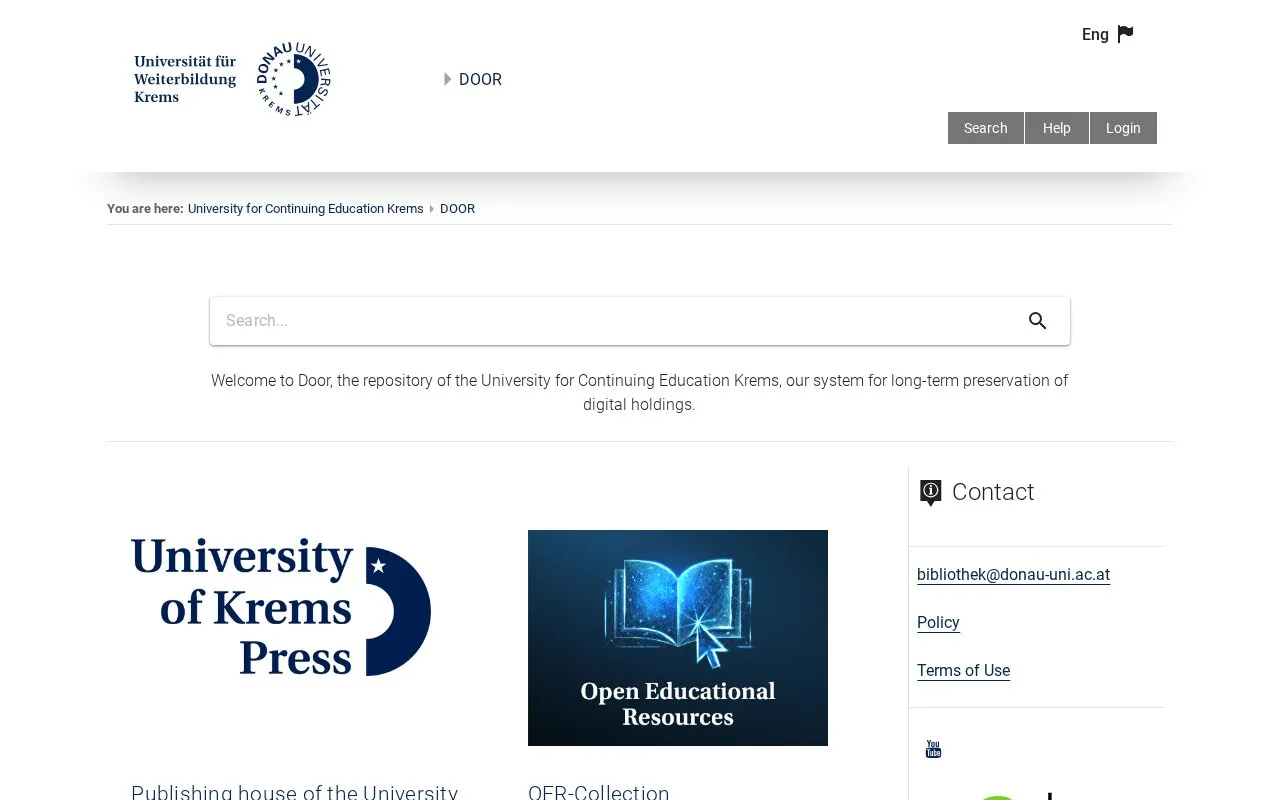Open the Open Educational Resources image
The image size is (1280, 800).
tap(678, 638)
